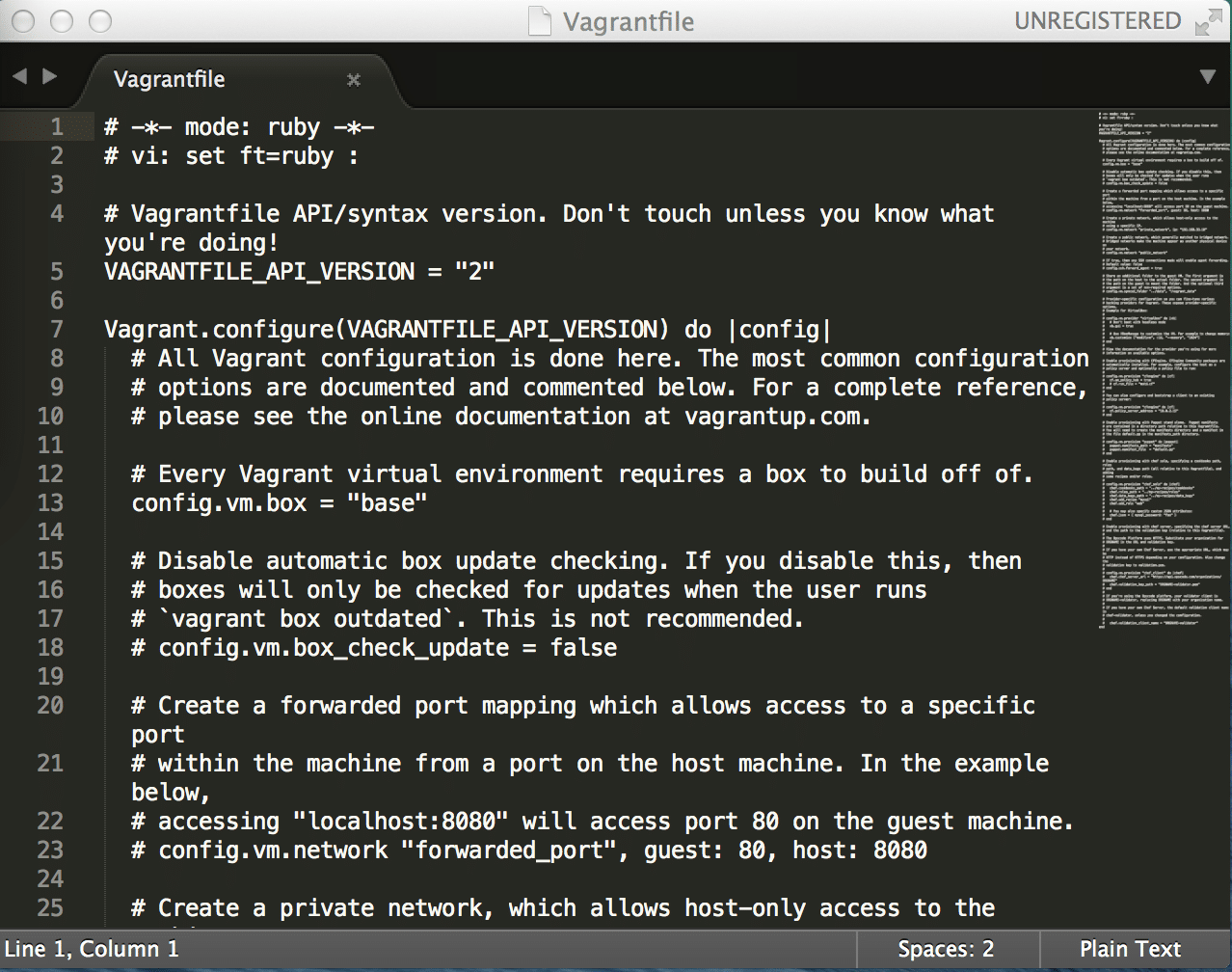Click the right tab-scroll arrow
Screen dimensions: 1232x972
(50, 77)
